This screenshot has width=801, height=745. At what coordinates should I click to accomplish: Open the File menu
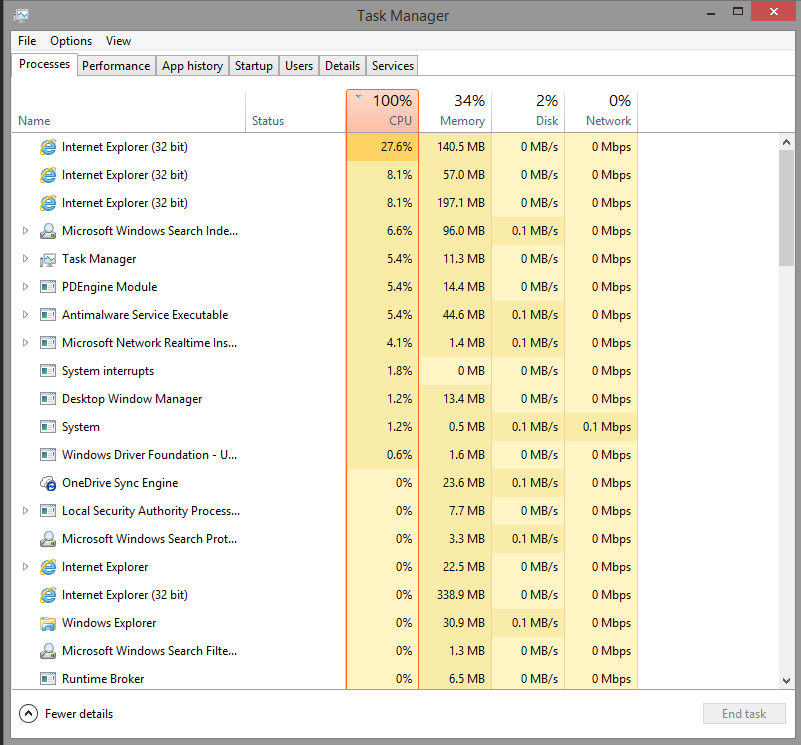(x=27, y=41)
